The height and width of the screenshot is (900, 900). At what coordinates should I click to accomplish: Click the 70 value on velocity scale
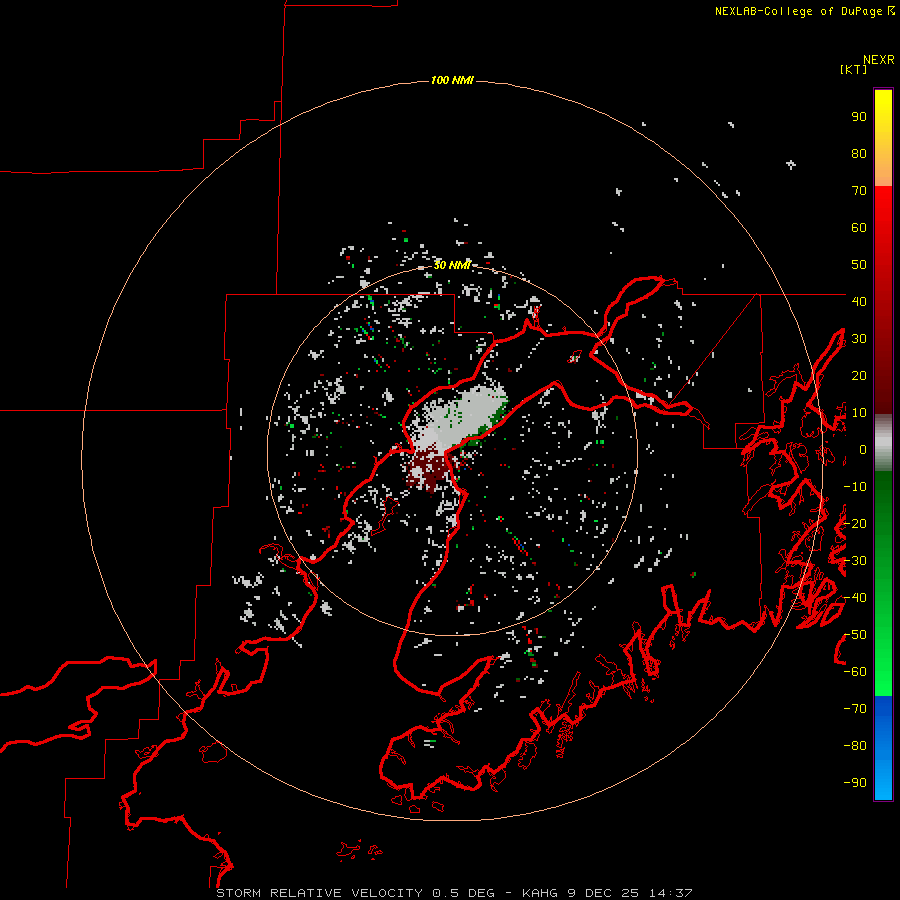pyautogui.click(x=859, y=191)
